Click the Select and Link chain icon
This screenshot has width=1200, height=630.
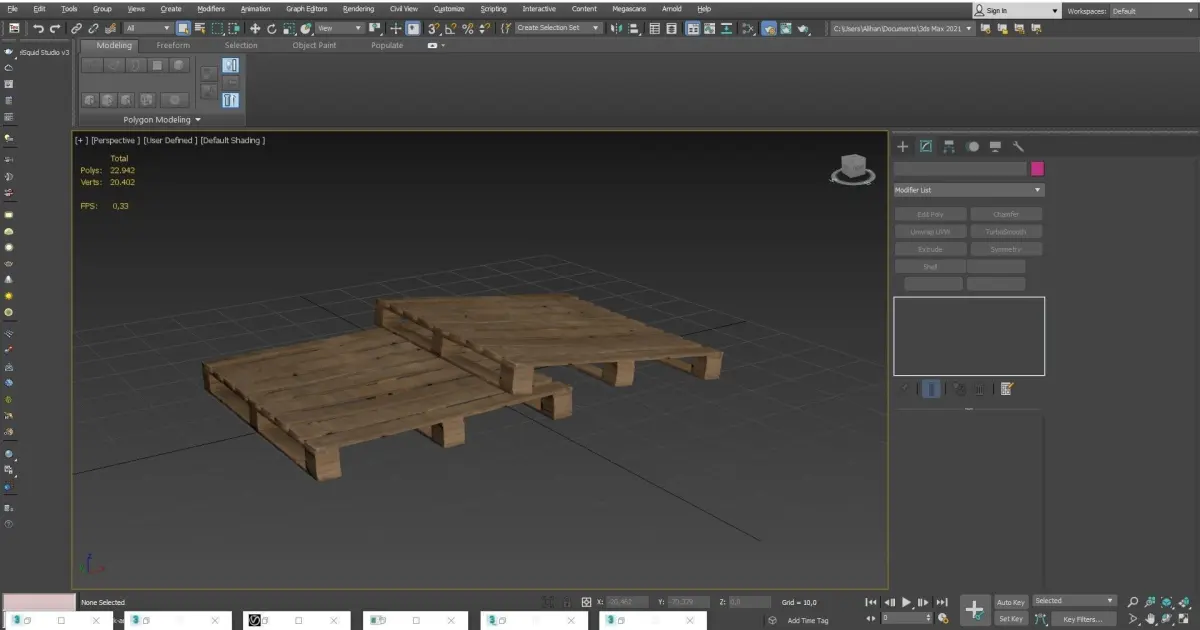77,29
